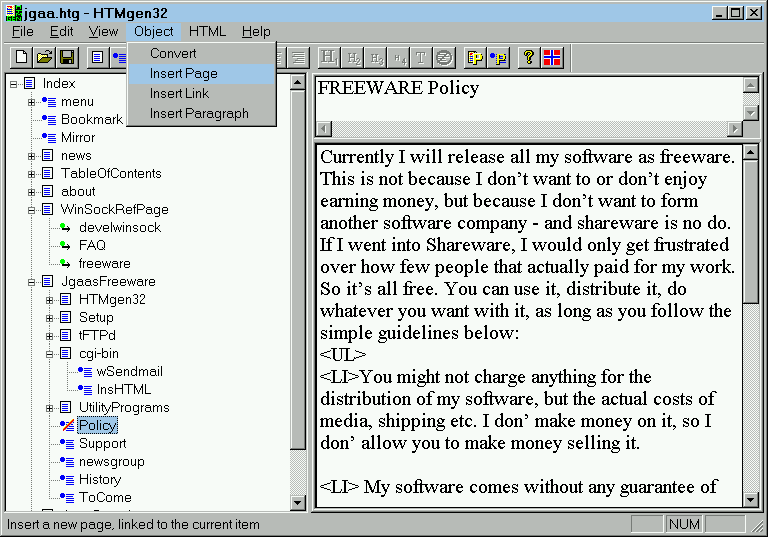This screenshot has width=768, height=537.
Task: Click the Norwegian flag toolbar icon
Action: 551,58
